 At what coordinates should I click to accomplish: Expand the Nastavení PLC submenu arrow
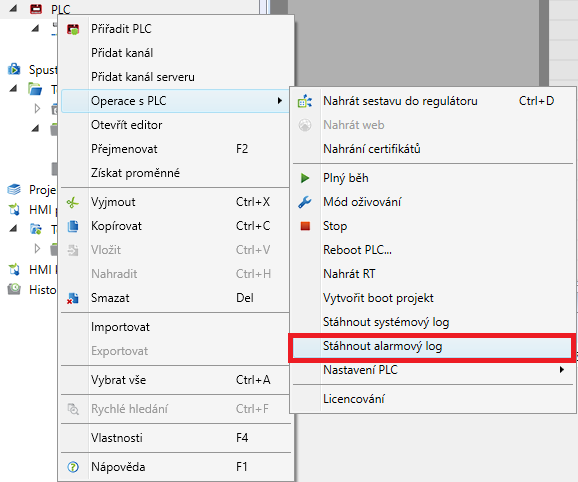(x=561, y=370)
